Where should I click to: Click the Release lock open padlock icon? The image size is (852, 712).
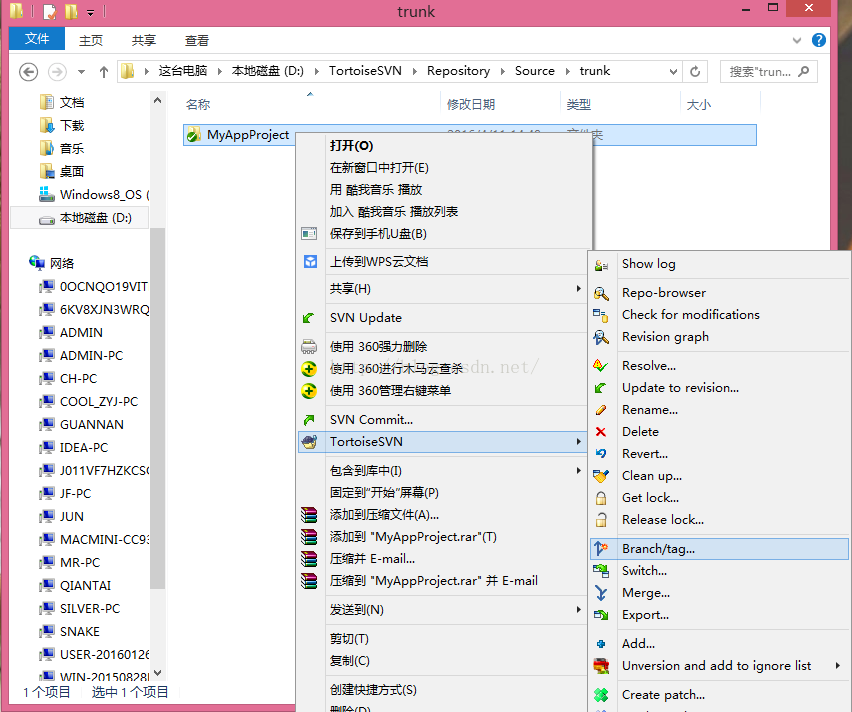601,520
